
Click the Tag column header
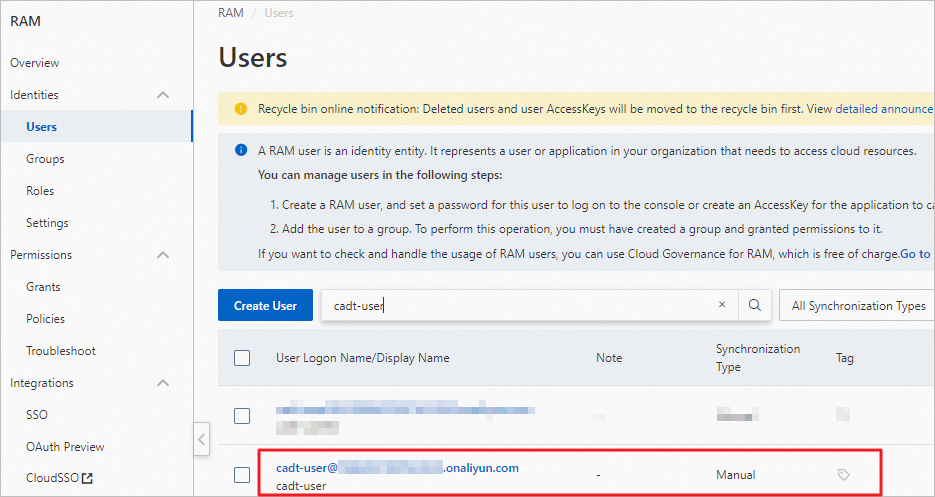click(844, 358)
